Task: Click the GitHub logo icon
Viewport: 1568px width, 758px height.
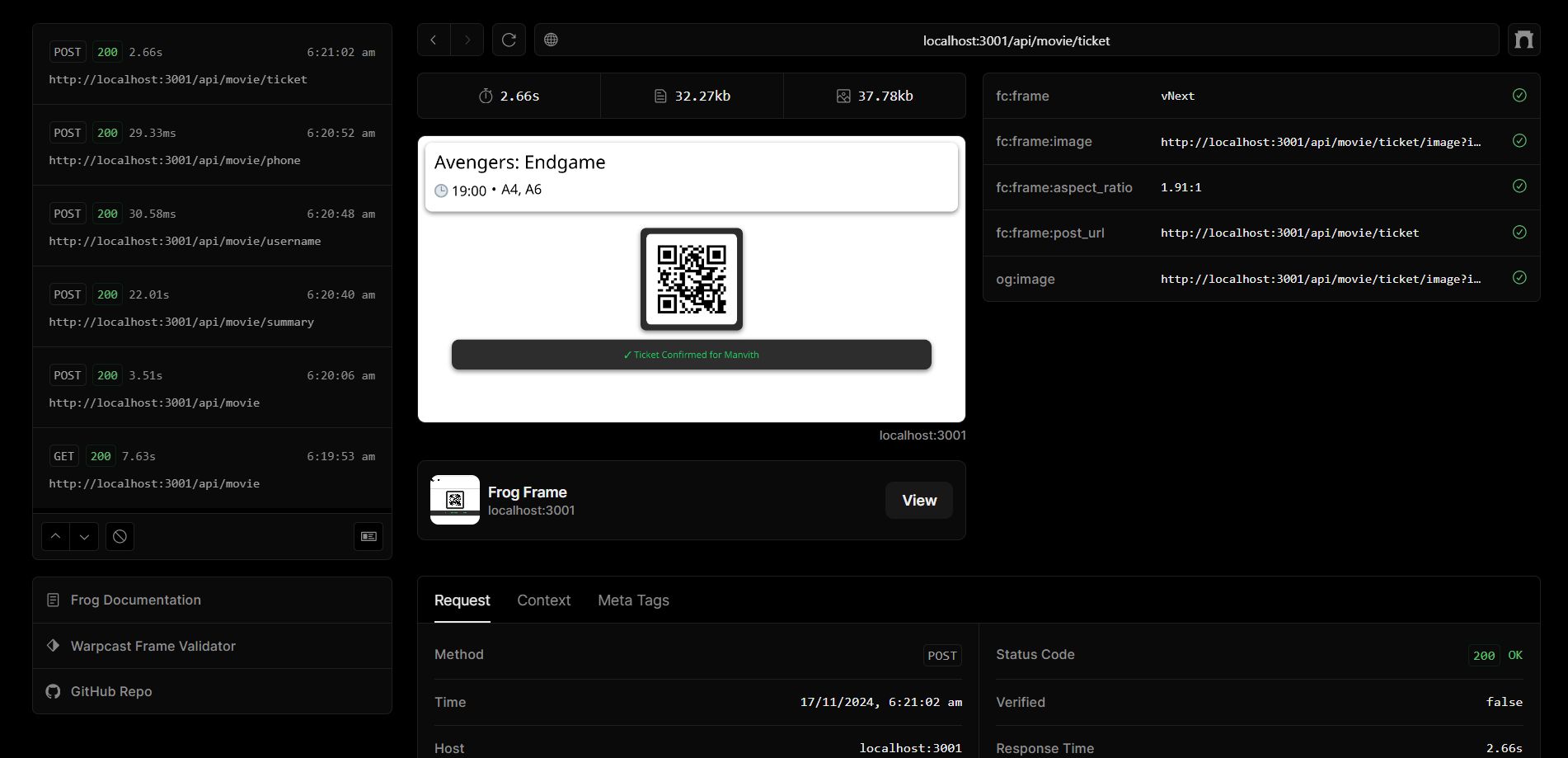Action: (x=53, y=691)
